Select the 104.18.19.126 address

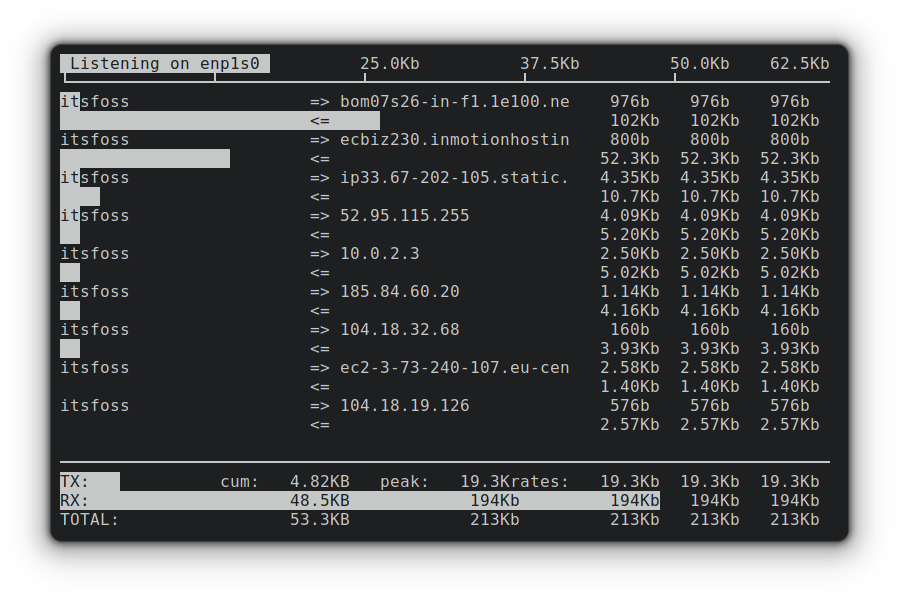point(404,406)
